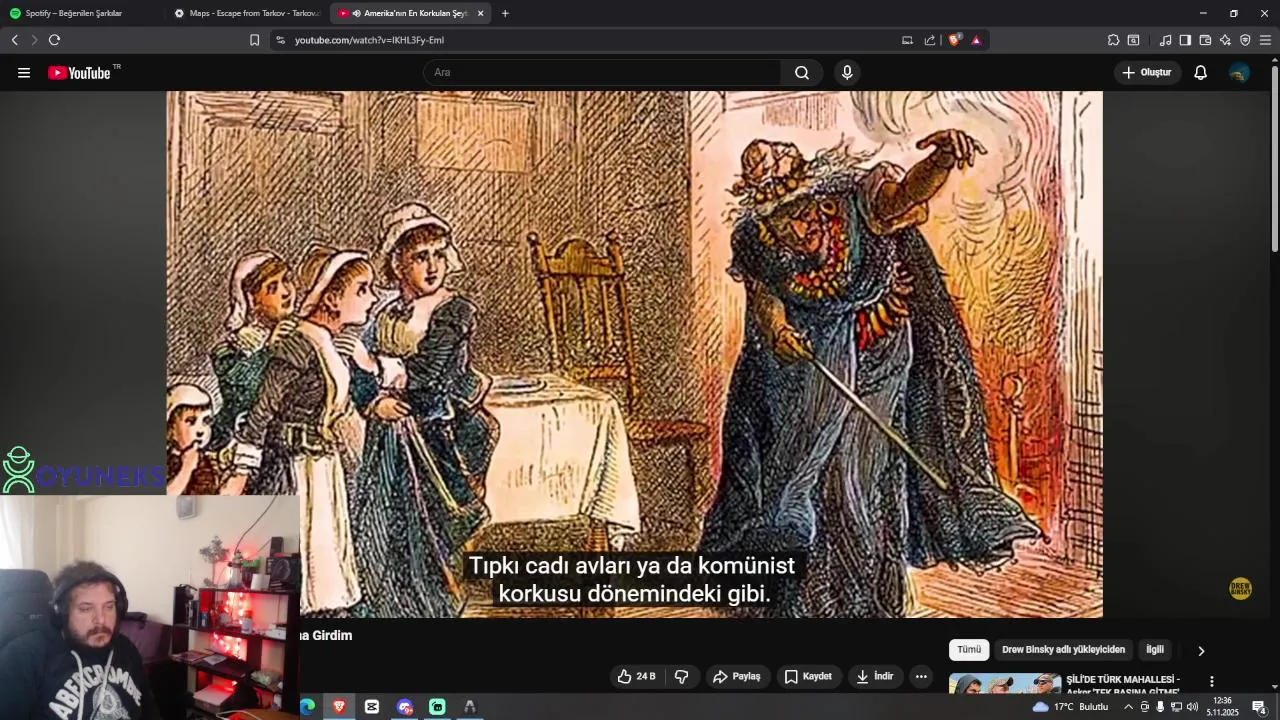Dislike the video

coord(681,677)
